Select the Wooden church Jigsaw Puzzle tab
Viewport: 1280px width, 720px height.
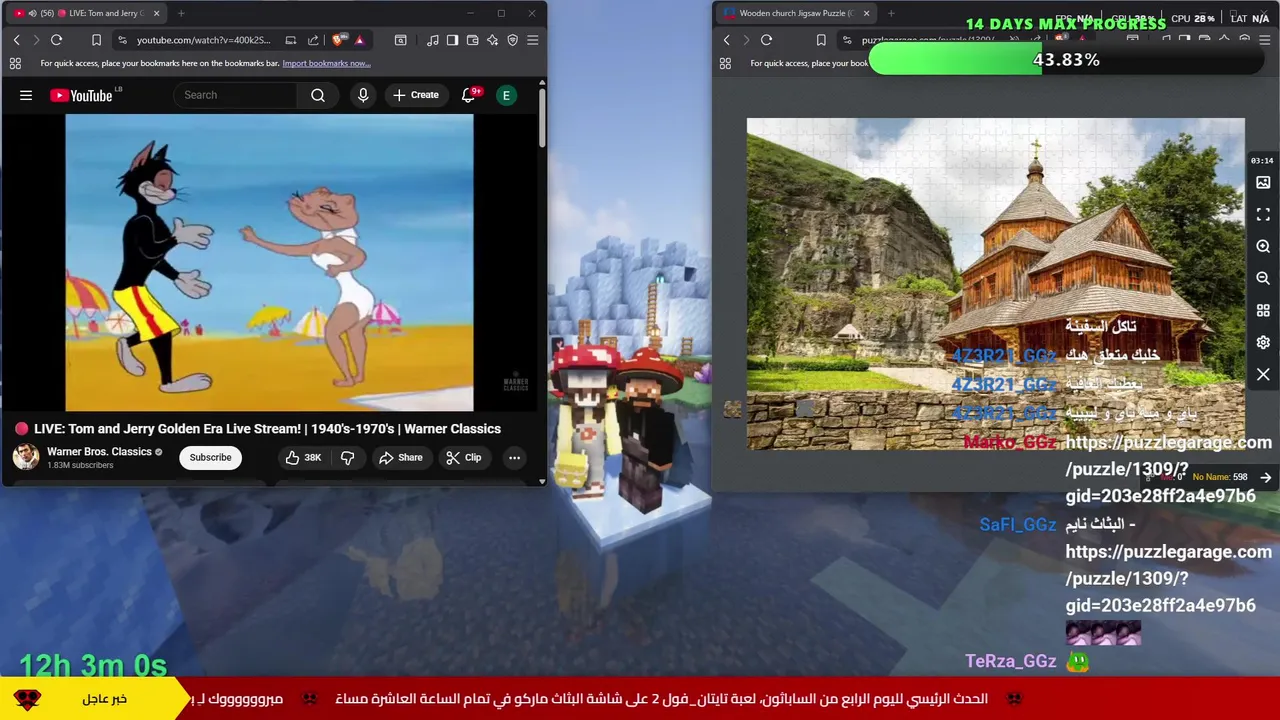click(795, 13)
